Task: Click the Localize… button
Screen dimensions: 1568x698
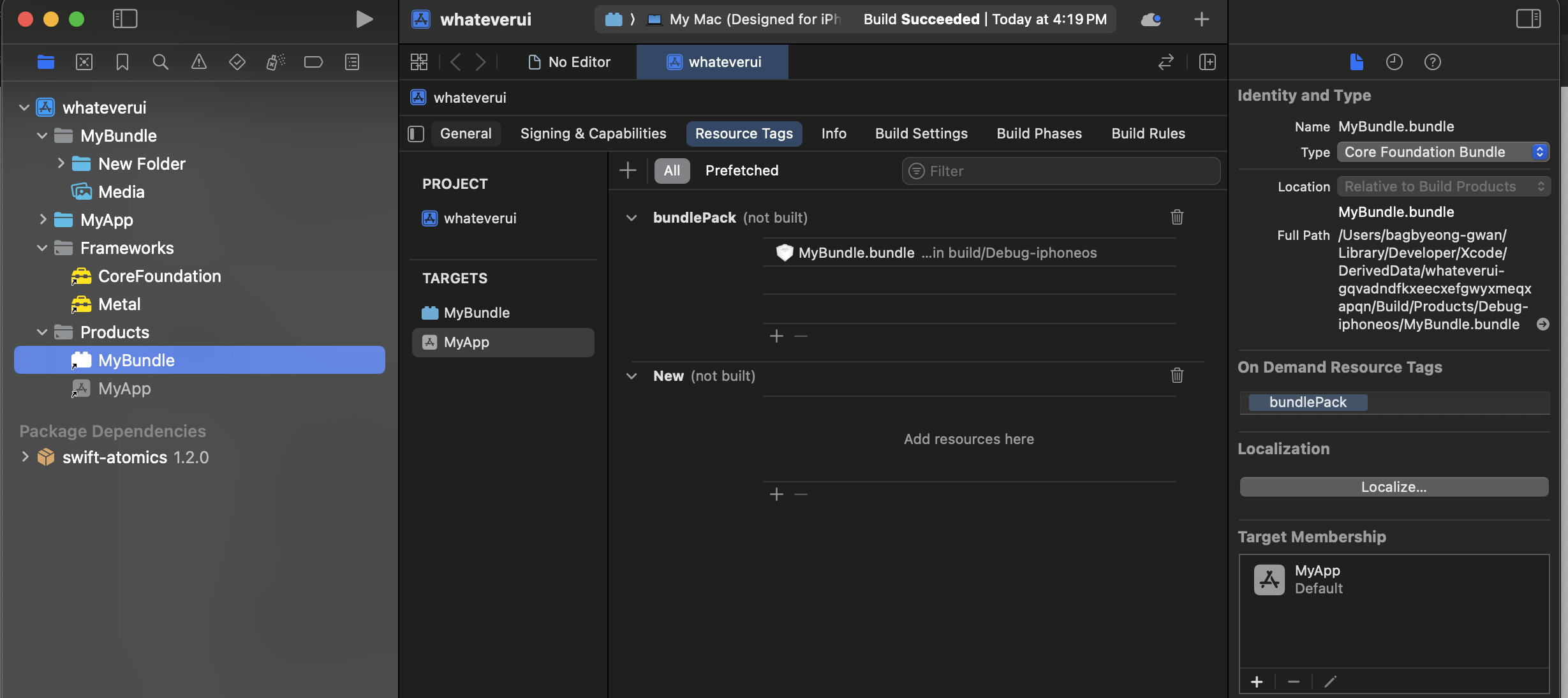Action: coord(1394,487)
